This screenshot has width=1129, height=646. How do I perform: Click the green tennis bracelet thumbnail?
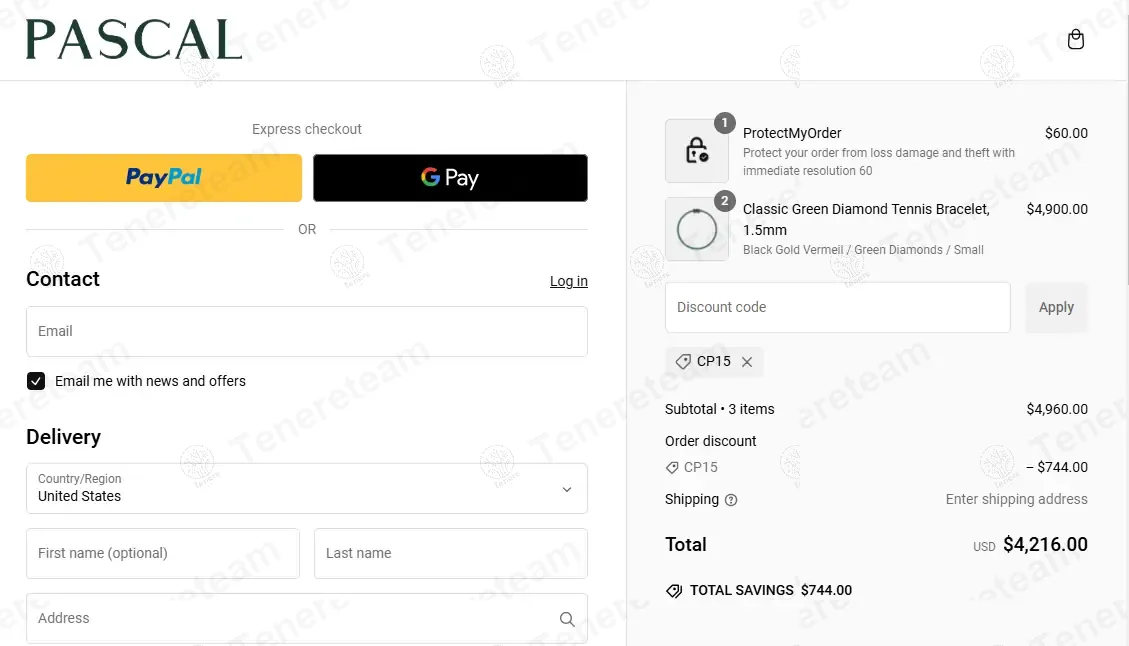point(697,229)
